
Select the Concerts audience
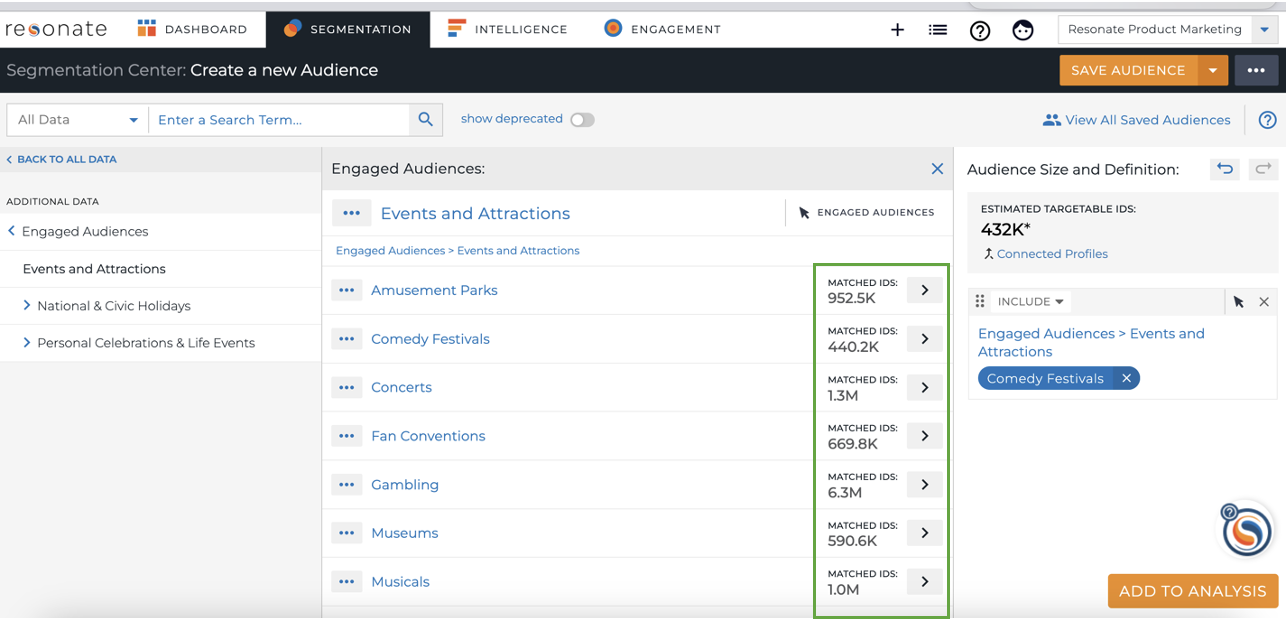[401, 387]
